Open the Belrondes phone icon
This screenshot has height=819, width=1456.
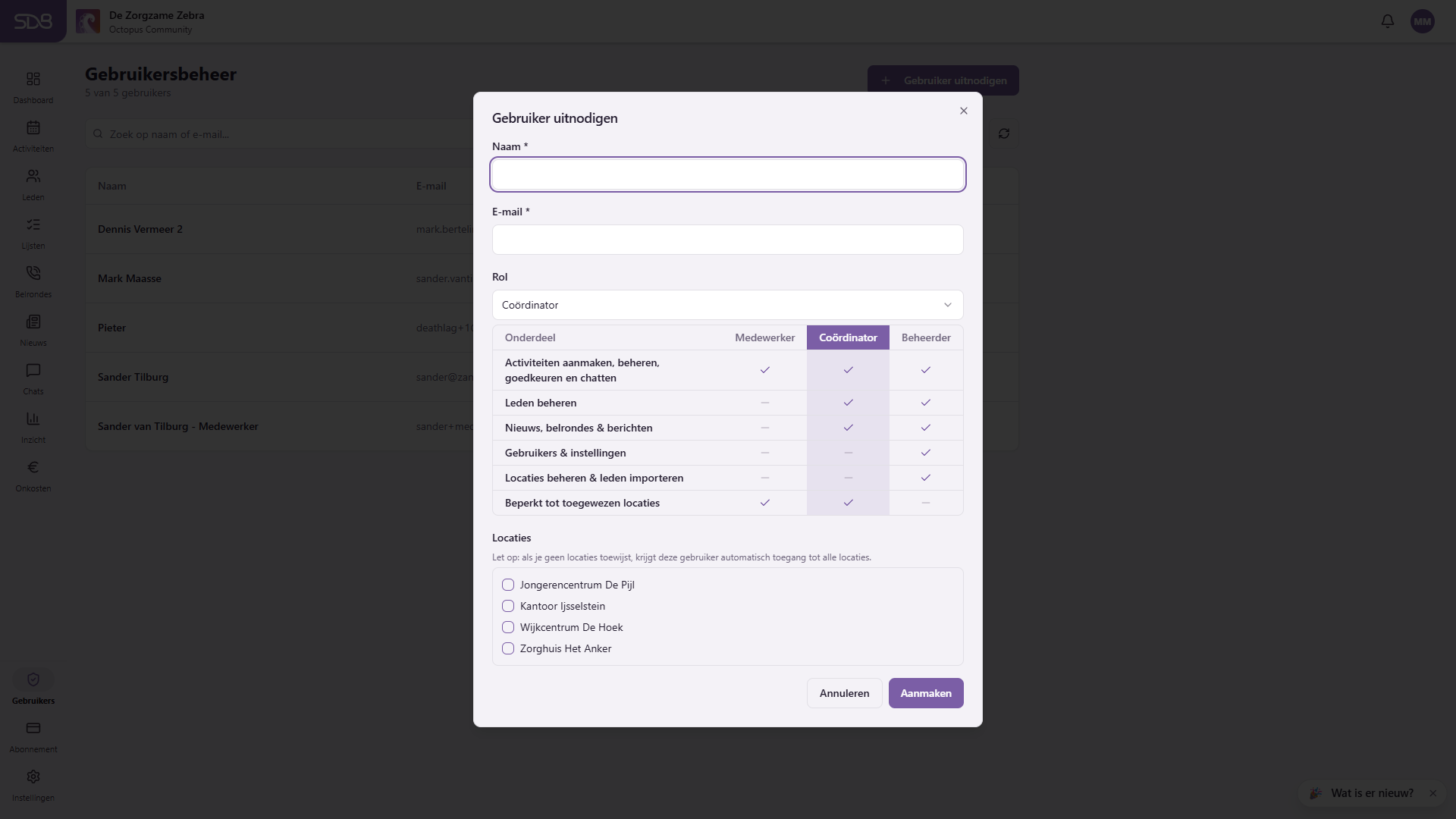pyautogui.click(x=33, y=273)
